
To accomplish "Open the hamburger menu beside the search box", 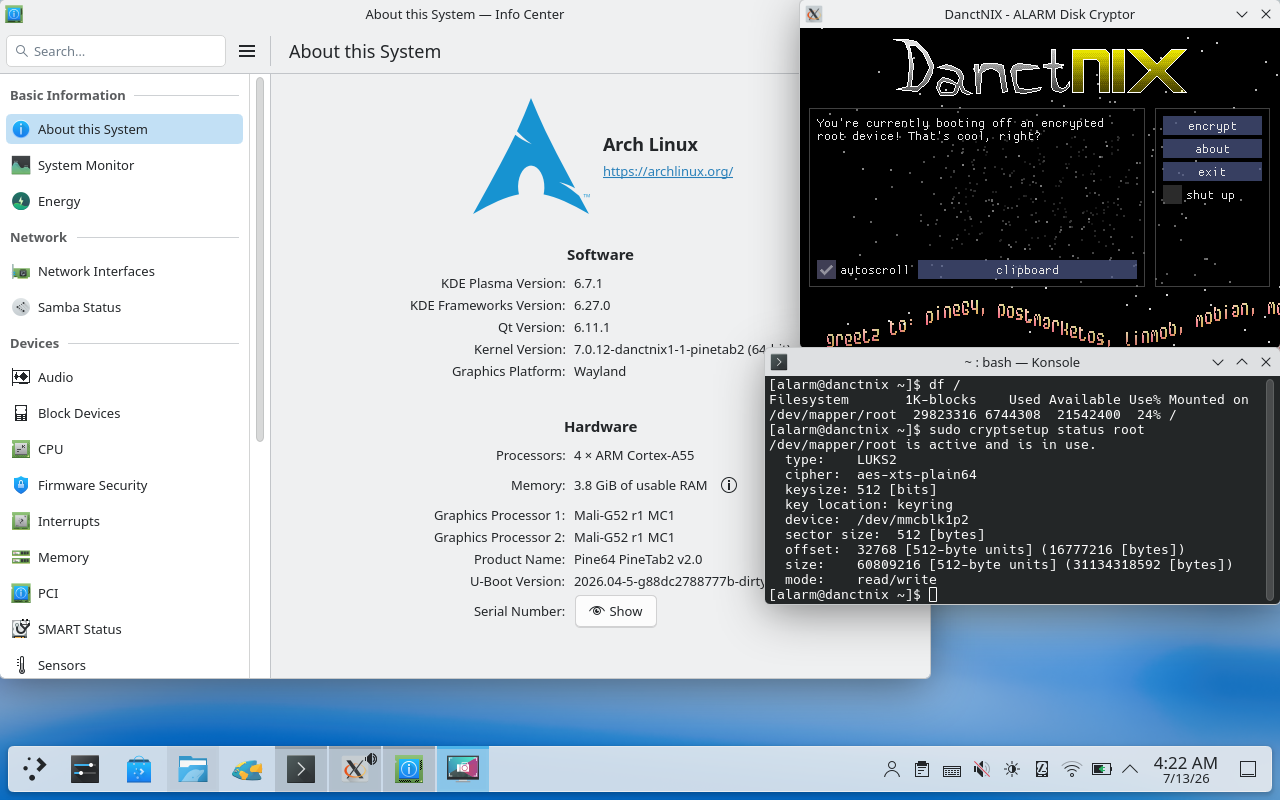I will coord(247,51).
